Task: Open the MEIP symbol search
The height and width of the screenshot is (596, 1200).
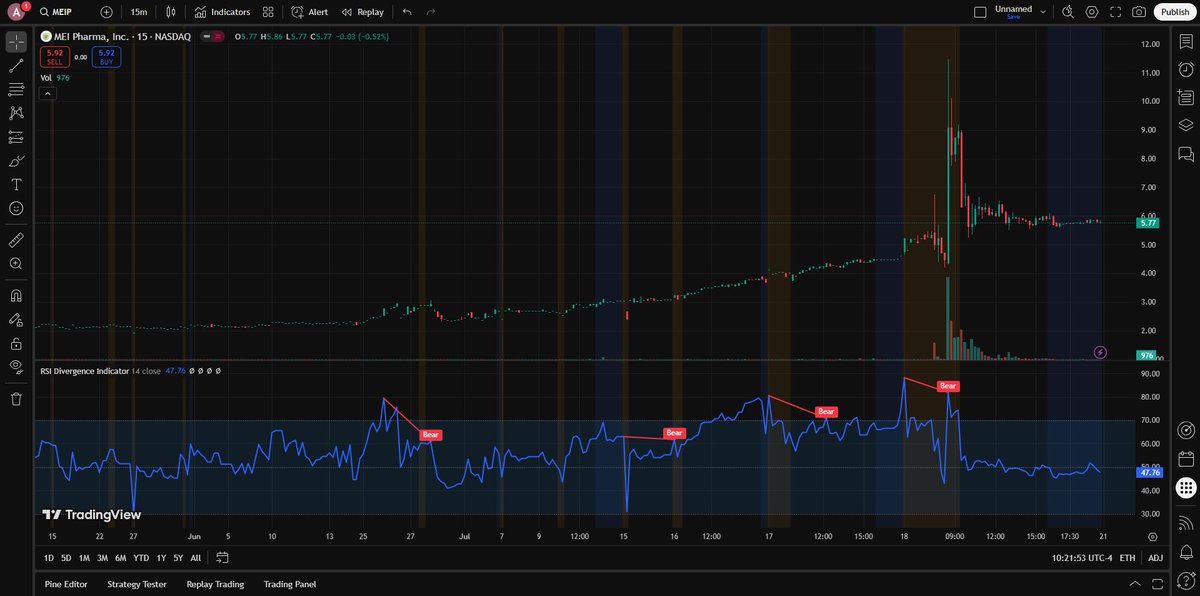Action: pyautogui.click(x=56, y=12)
